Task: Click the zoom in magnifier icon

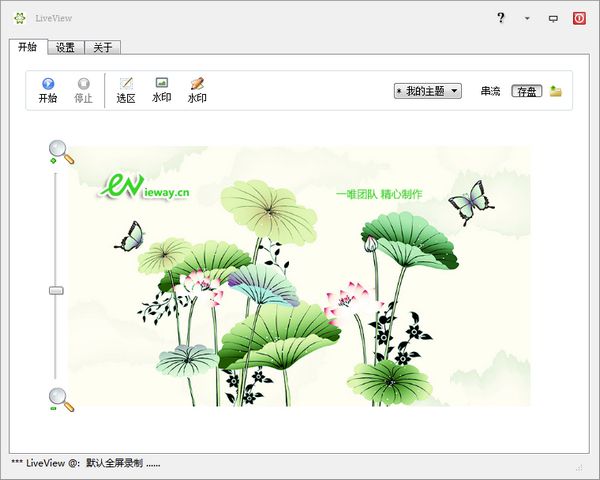Action: click(x=60, y=151)
